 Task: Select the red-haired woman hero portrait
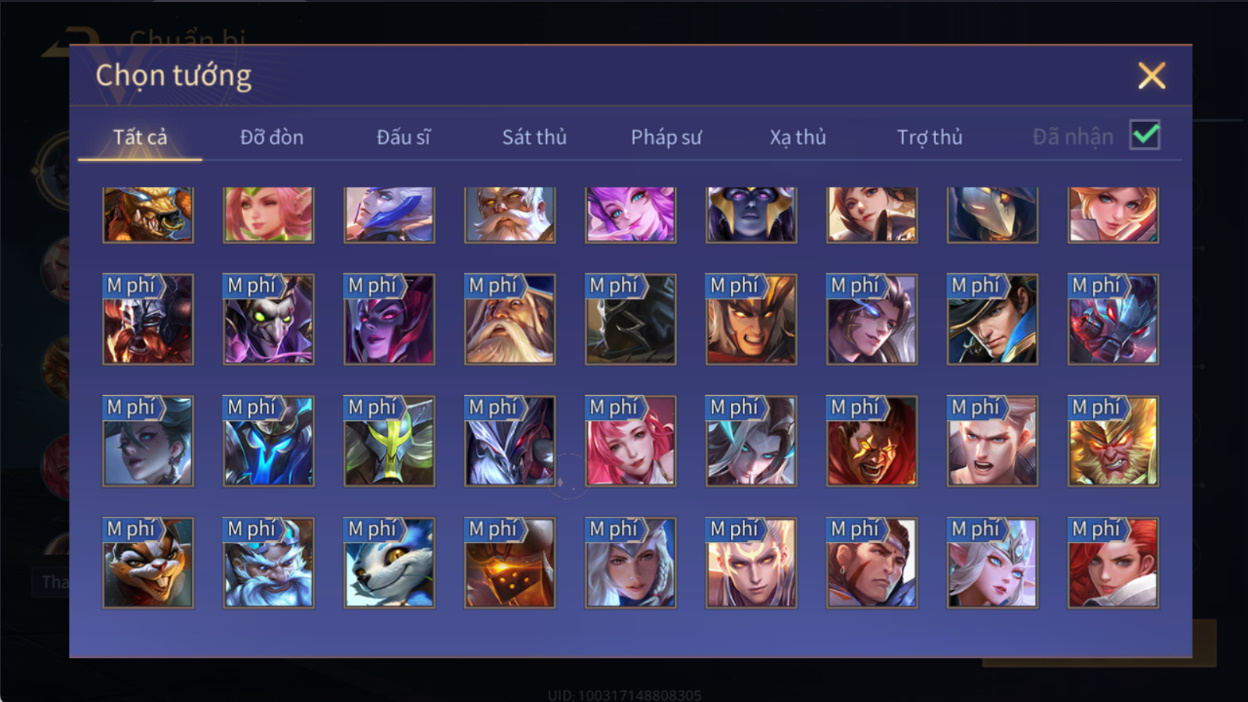(x=1113, y=563)
